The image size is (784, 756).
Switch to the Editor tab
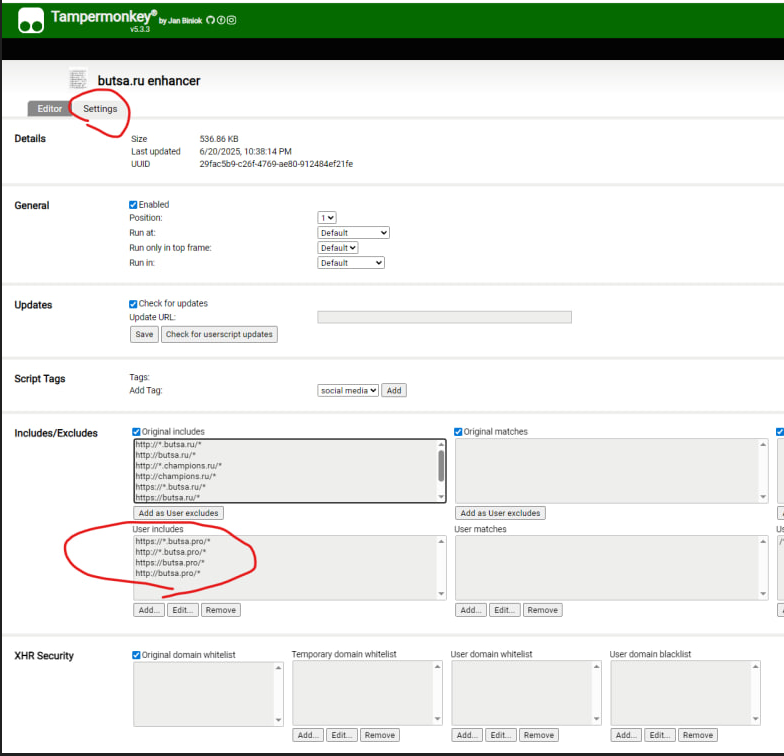click(50, 108)
